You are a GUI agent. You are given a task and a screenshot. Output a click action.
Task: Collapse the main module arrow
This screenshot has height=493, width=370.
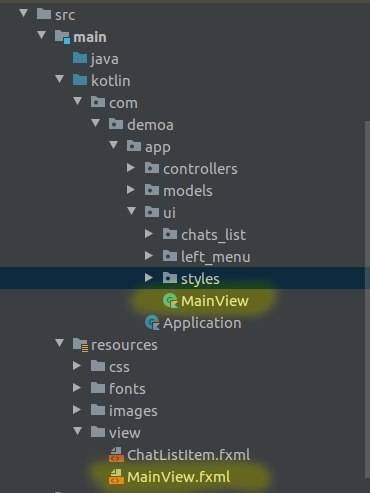(42, 35)
